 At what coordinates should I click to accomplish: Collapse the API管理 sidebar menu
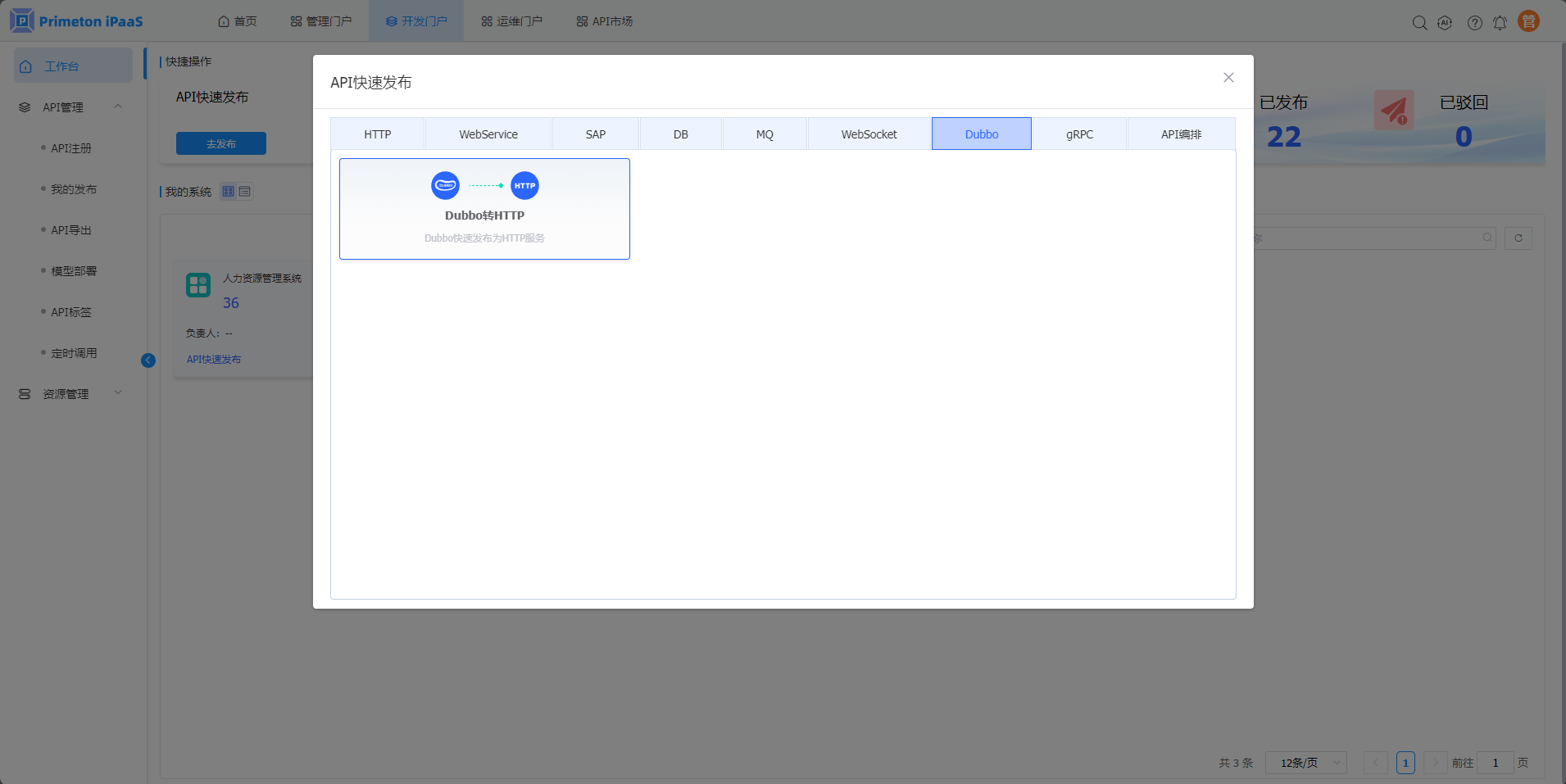coord(118,106)
